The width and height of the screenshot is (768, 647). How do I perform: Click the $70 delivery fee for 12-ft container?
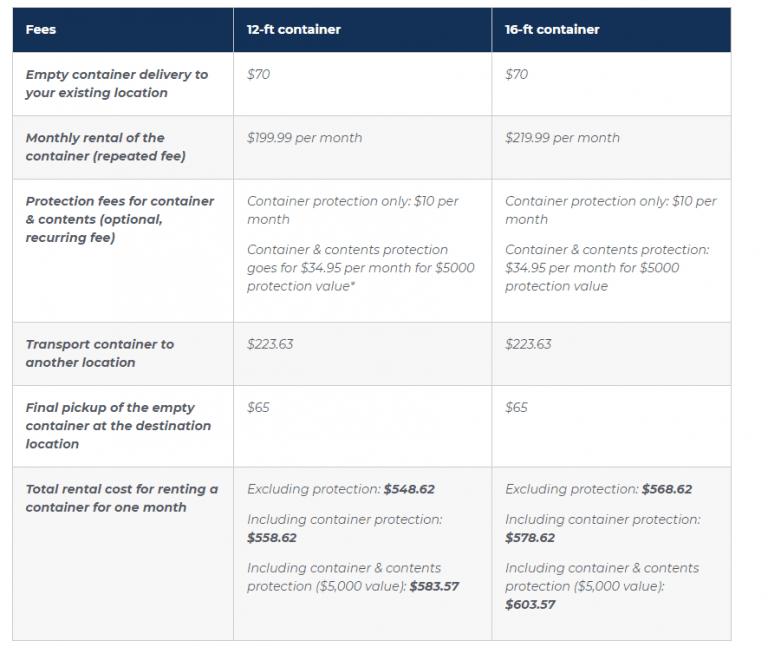click(x=258, y=75)
